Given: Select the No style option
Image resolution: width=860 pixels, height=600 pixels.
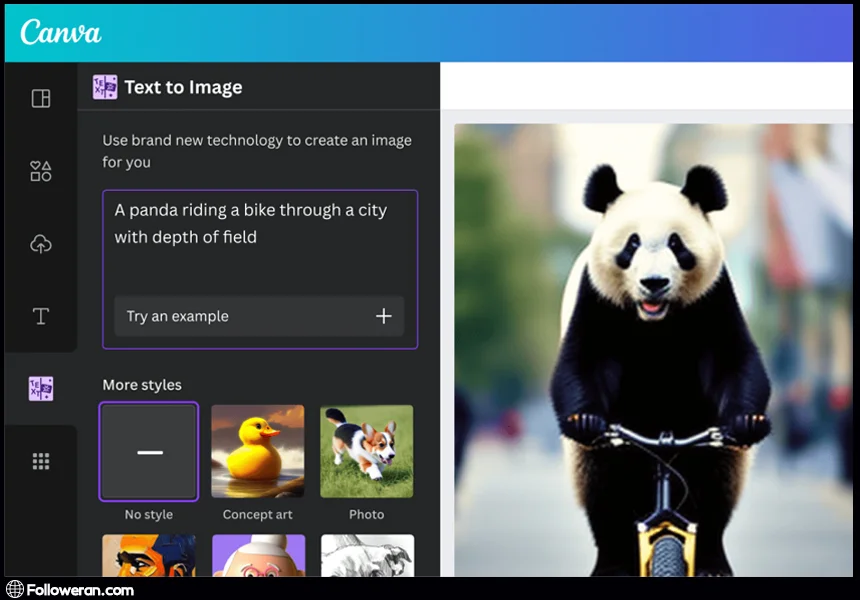Looking at the screenshot, I should pos(149,452).
